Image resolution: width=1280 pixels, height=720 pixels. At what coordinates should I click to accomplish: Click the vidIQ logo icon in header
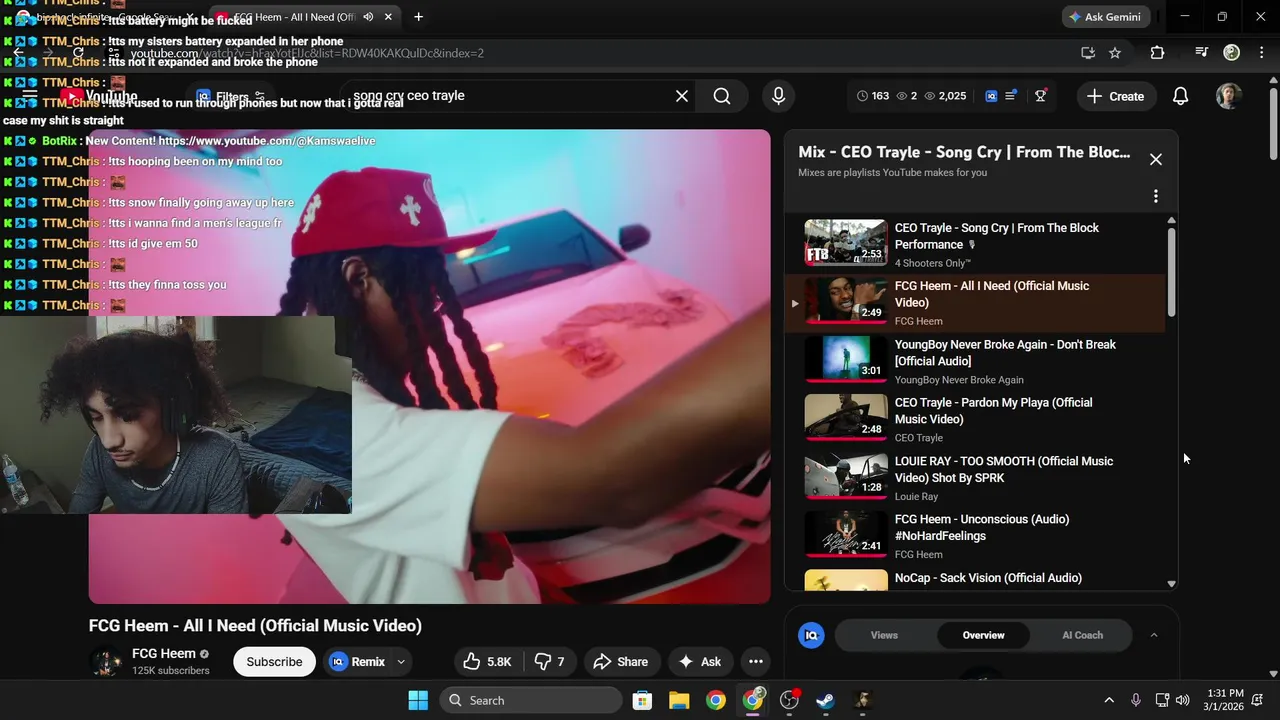click(991, 96)
